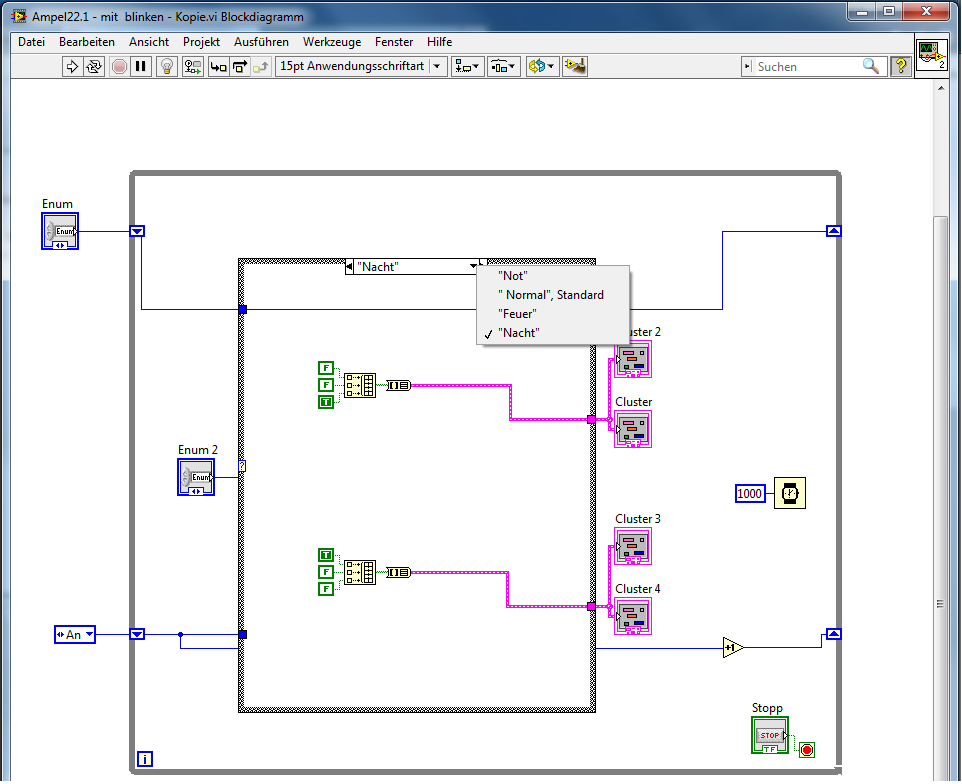Click the yellow context help question mark

point(900,66)
